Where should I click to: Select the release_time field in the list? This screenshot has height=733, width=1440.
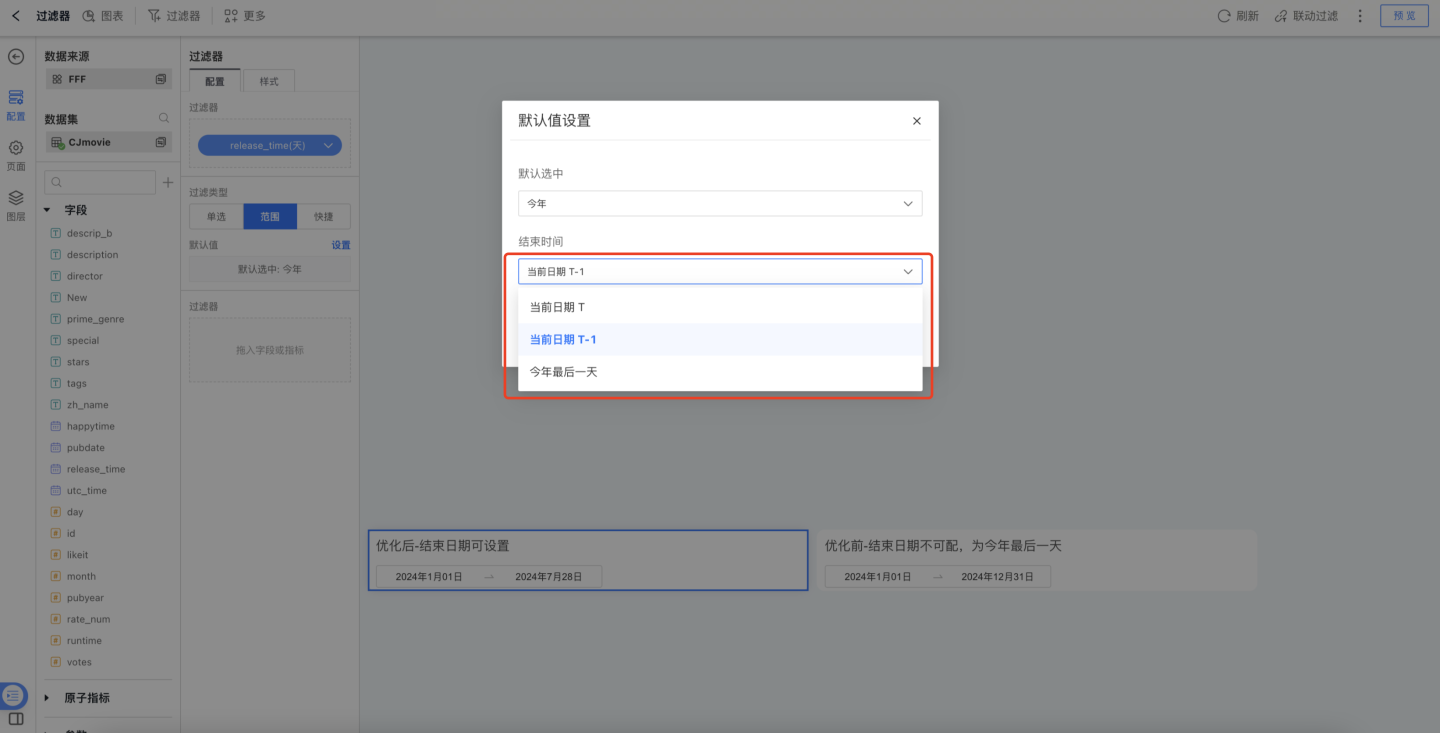coord(96,469)
